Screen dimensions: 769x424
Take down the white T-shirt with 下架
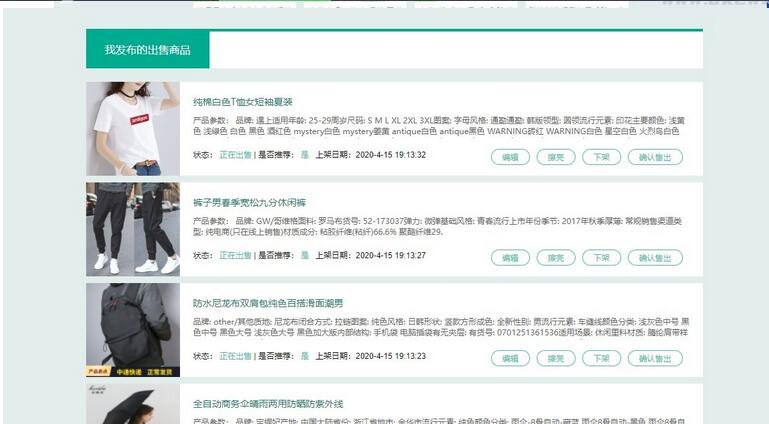(601, 157)
